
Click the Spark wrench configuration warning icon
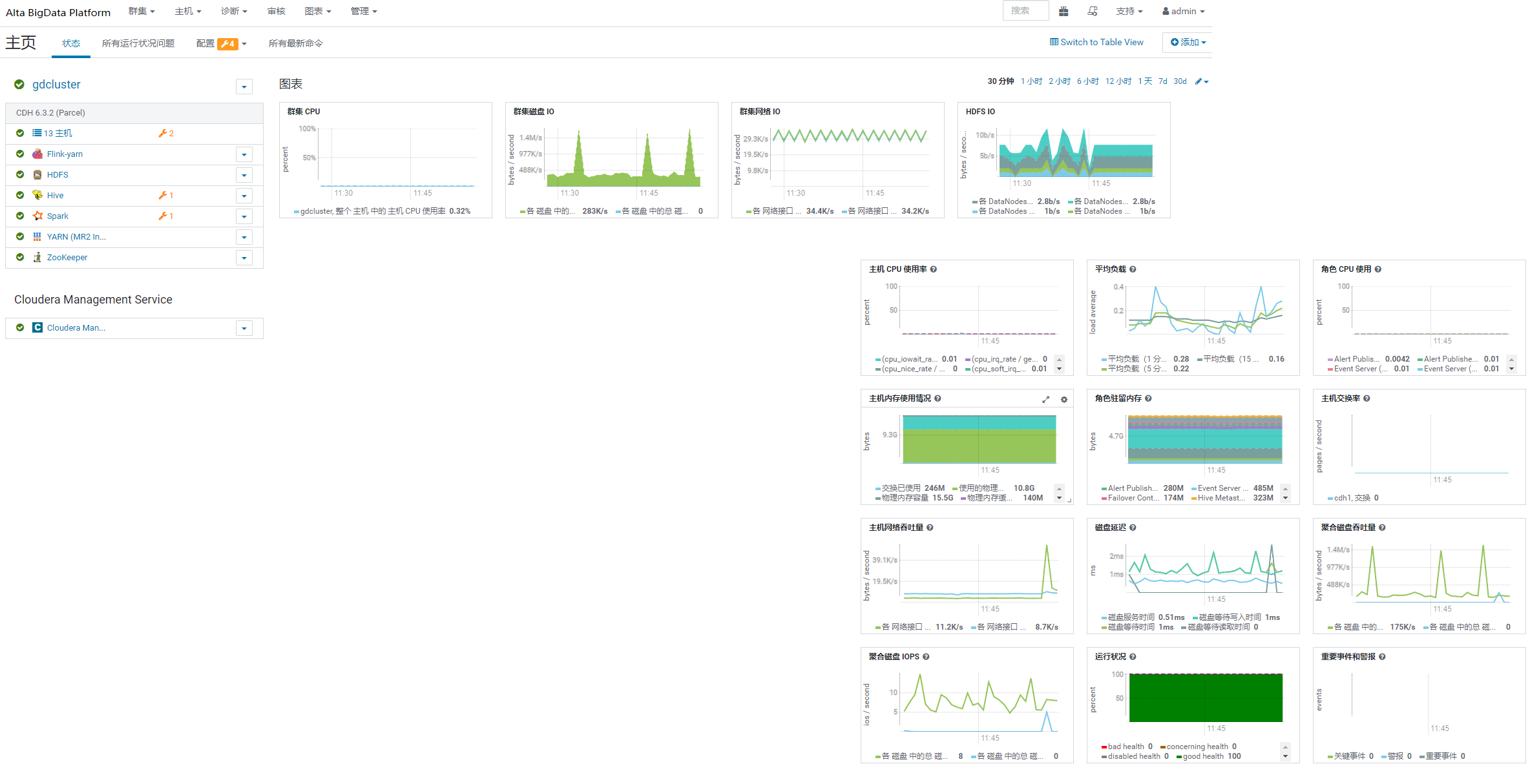pyautogui.click(x=163, y=216)
